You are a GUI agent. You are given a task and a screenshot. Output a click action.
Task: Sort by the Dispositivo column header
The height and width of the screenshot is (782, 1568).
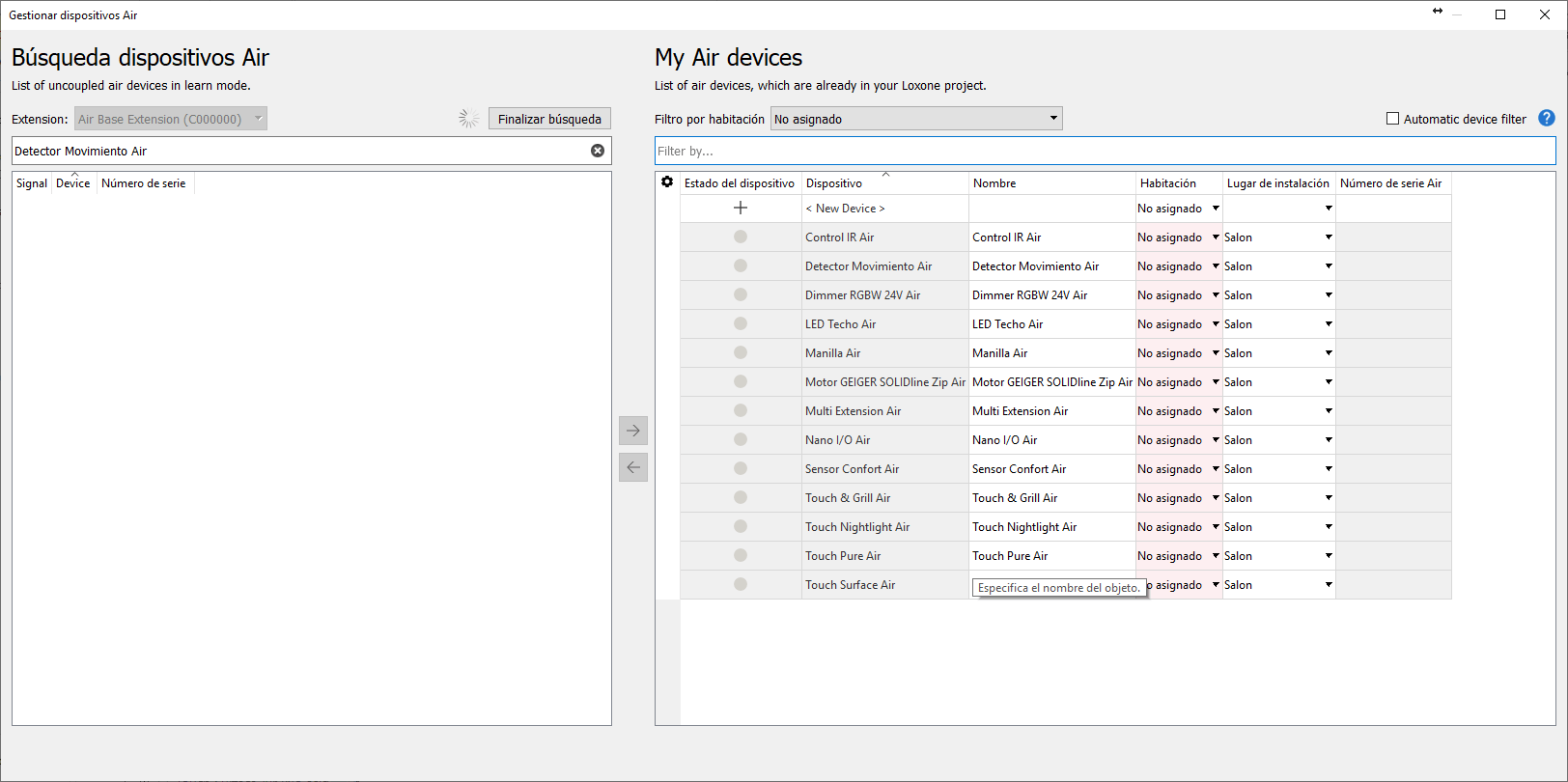coord(834,183)
